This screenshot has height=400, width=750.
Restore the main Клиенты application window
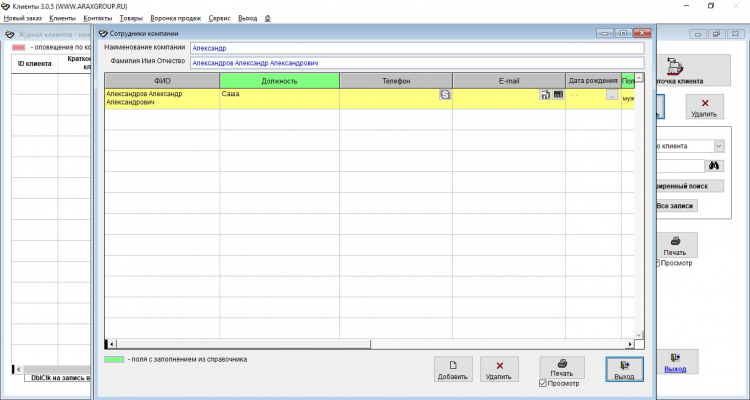(x=711, y=6)
